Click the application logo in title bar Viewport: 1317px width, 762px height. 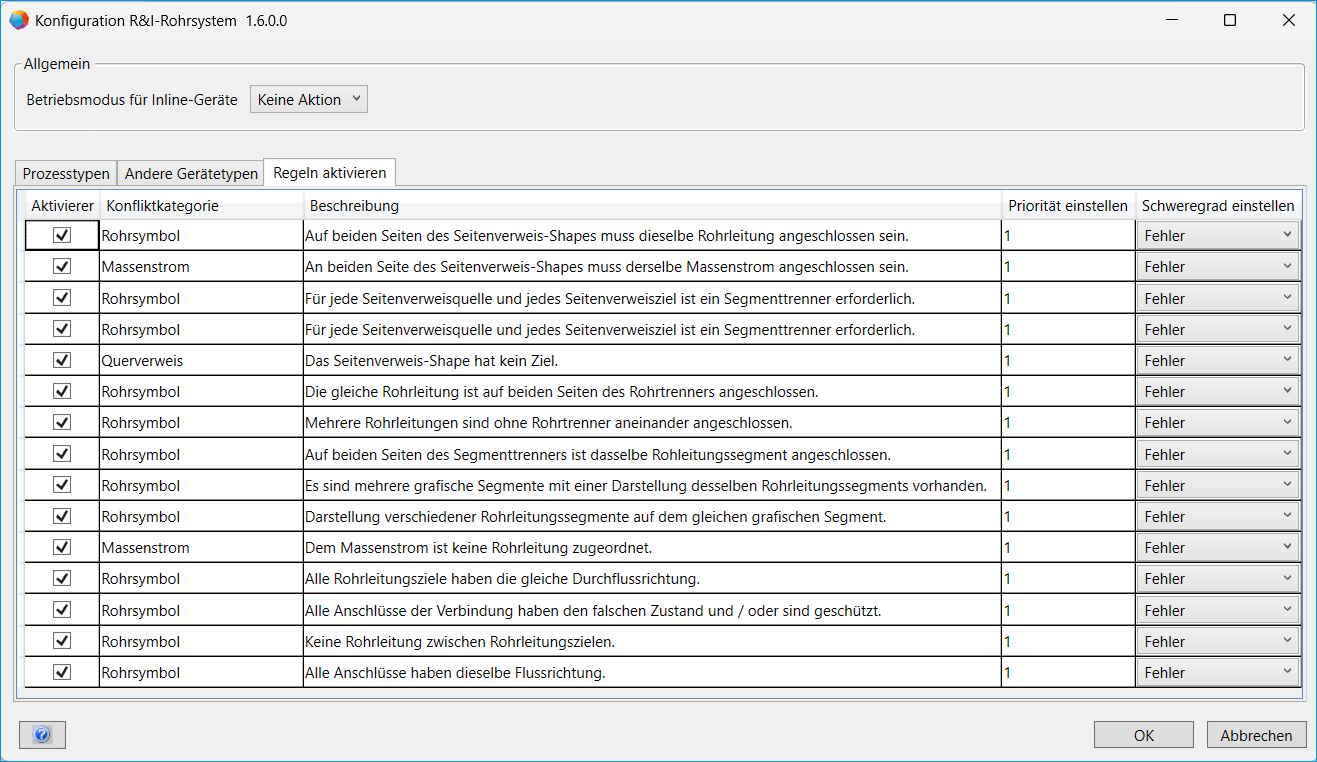(19, 20)
